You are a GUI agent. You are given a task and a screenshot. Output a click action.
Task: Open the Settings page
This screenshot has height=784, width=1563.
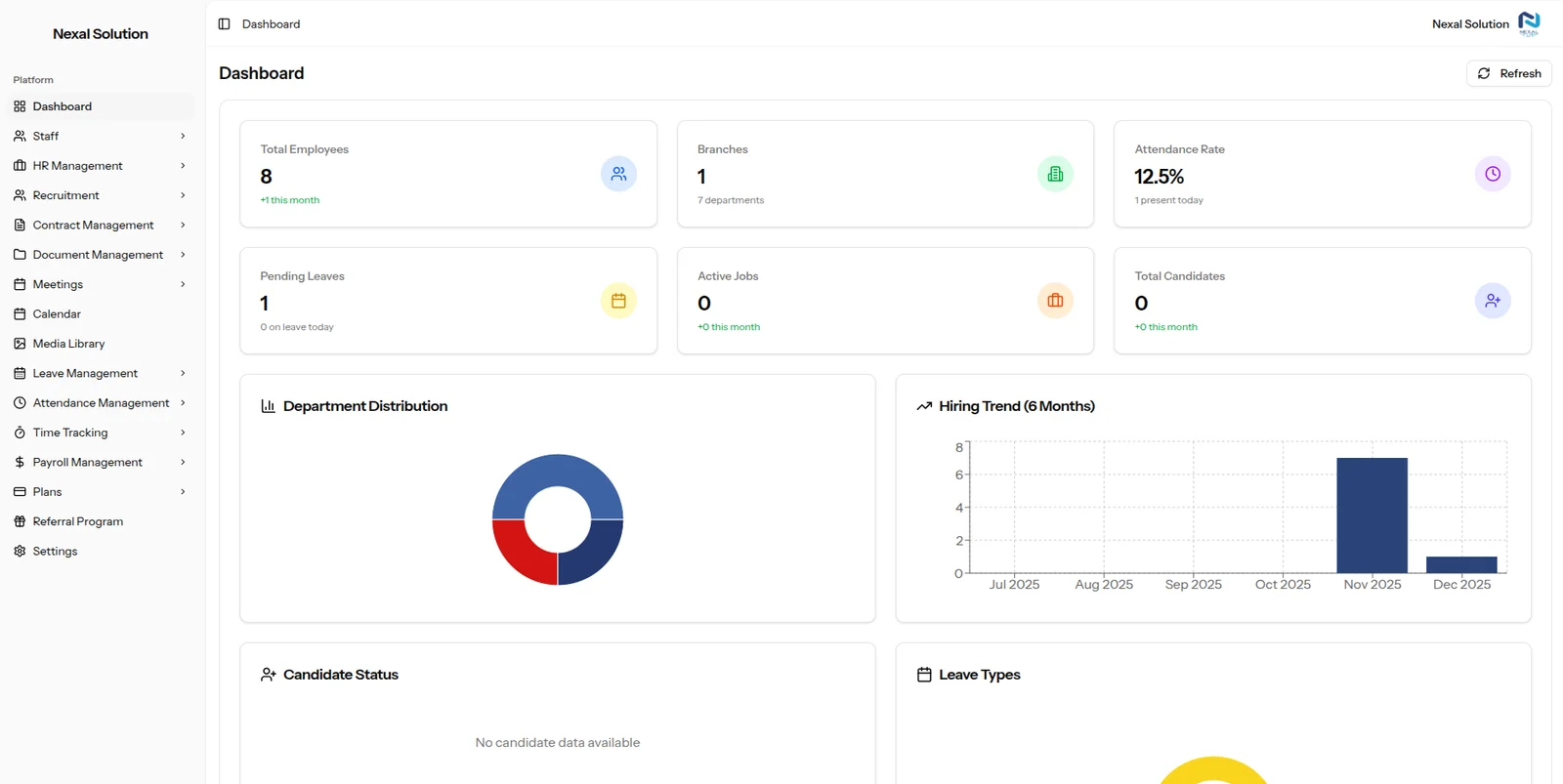click(100, 551)
